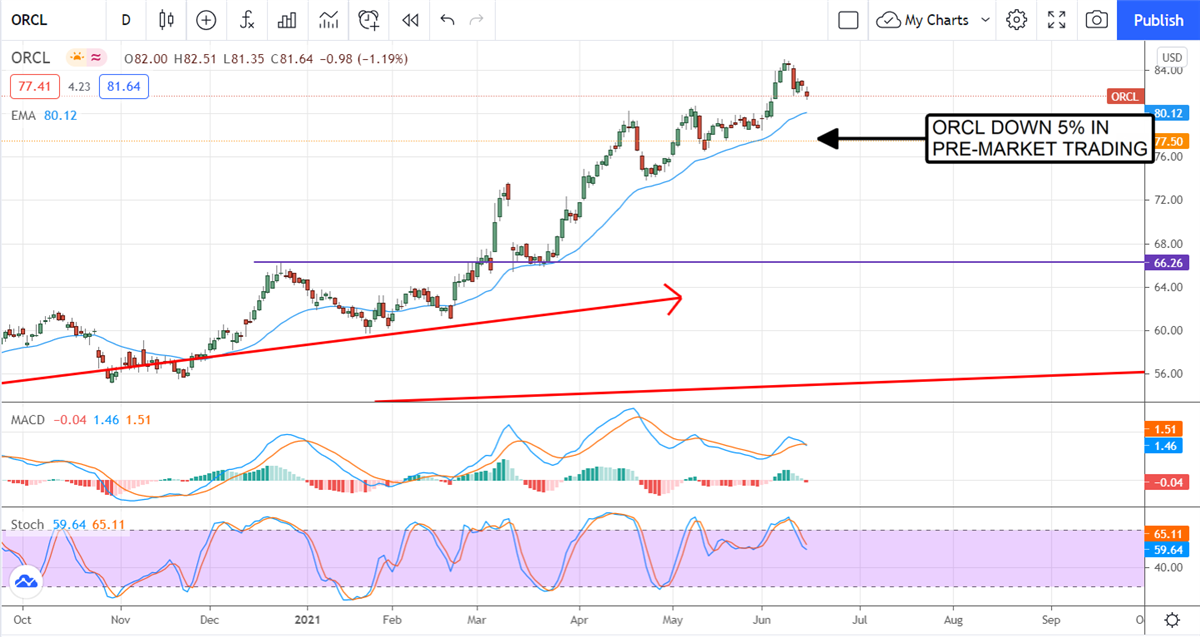Click the Mar label on time axis

tap(477, 620)
